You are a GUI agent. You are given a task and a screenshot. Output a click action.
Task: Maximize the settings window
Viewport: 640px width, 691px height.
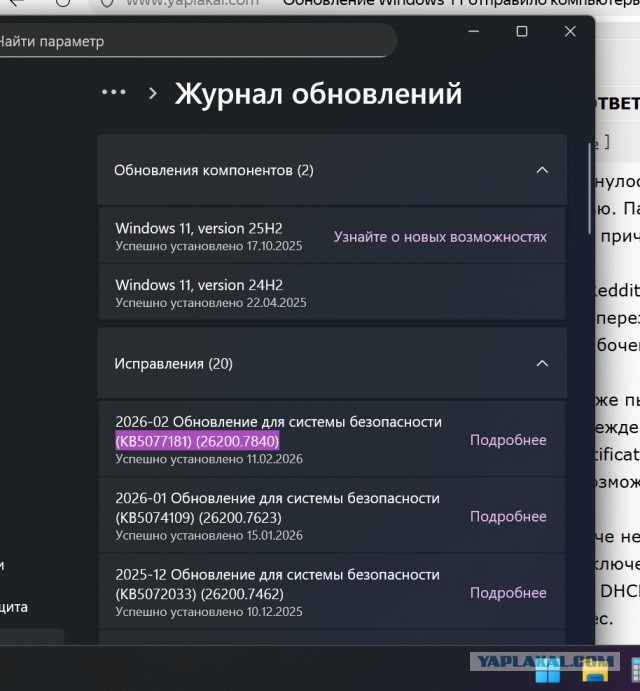(522, 31)
